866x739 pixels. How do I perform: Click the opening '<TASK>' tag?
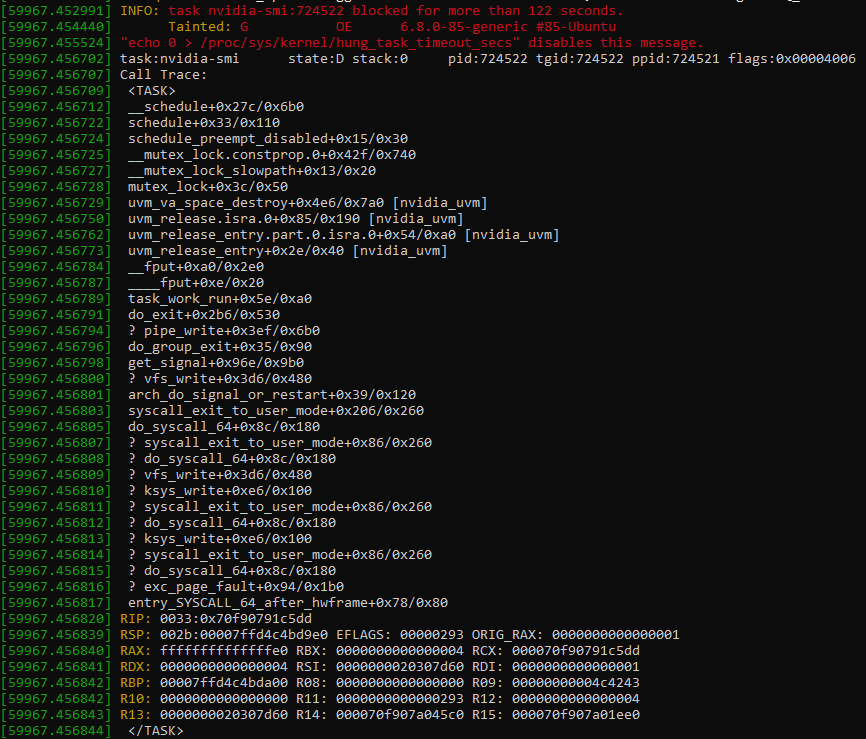152,91
